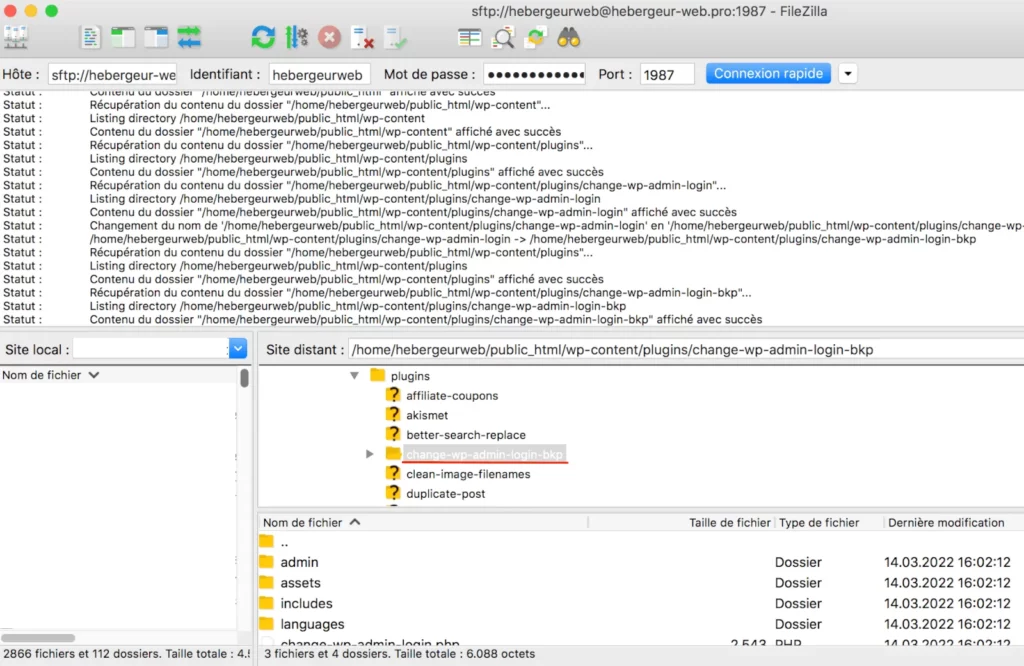
Task: Open the Site local path dropdown
Action: point(238,349)
